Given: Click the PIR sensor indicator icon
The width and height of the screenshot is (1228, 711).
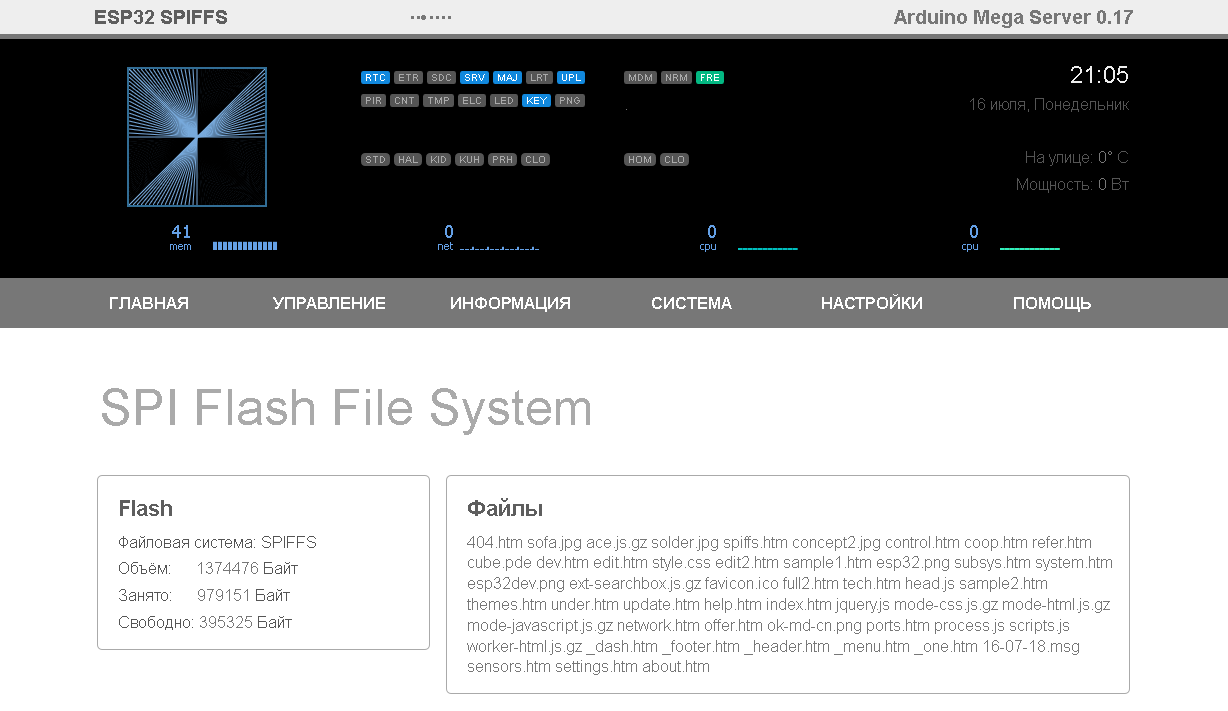Looking at the screenshot, I should click(373, 100).
